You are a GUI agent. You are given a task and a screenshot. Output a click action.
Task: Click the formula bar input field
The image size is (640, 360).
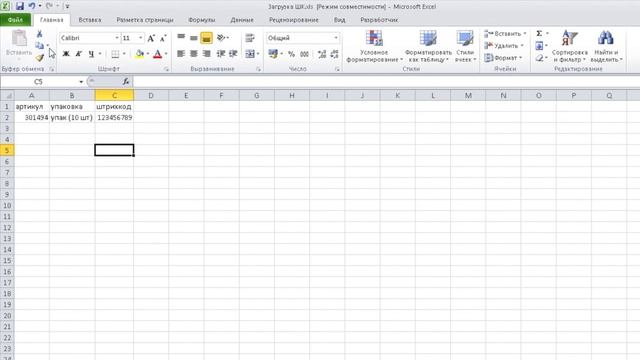(x=386, y=82)
